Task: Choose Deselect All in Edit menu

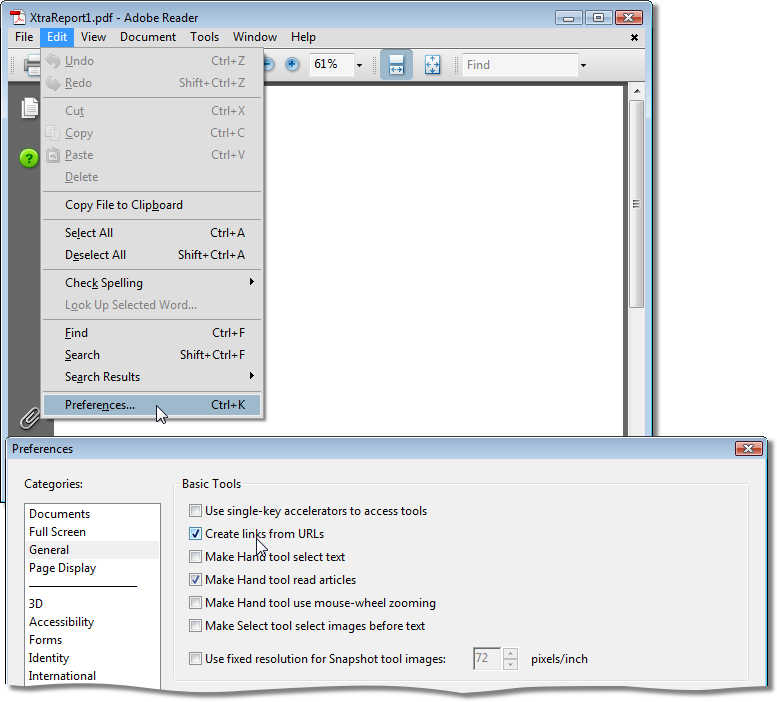Action: click(152, 255)
